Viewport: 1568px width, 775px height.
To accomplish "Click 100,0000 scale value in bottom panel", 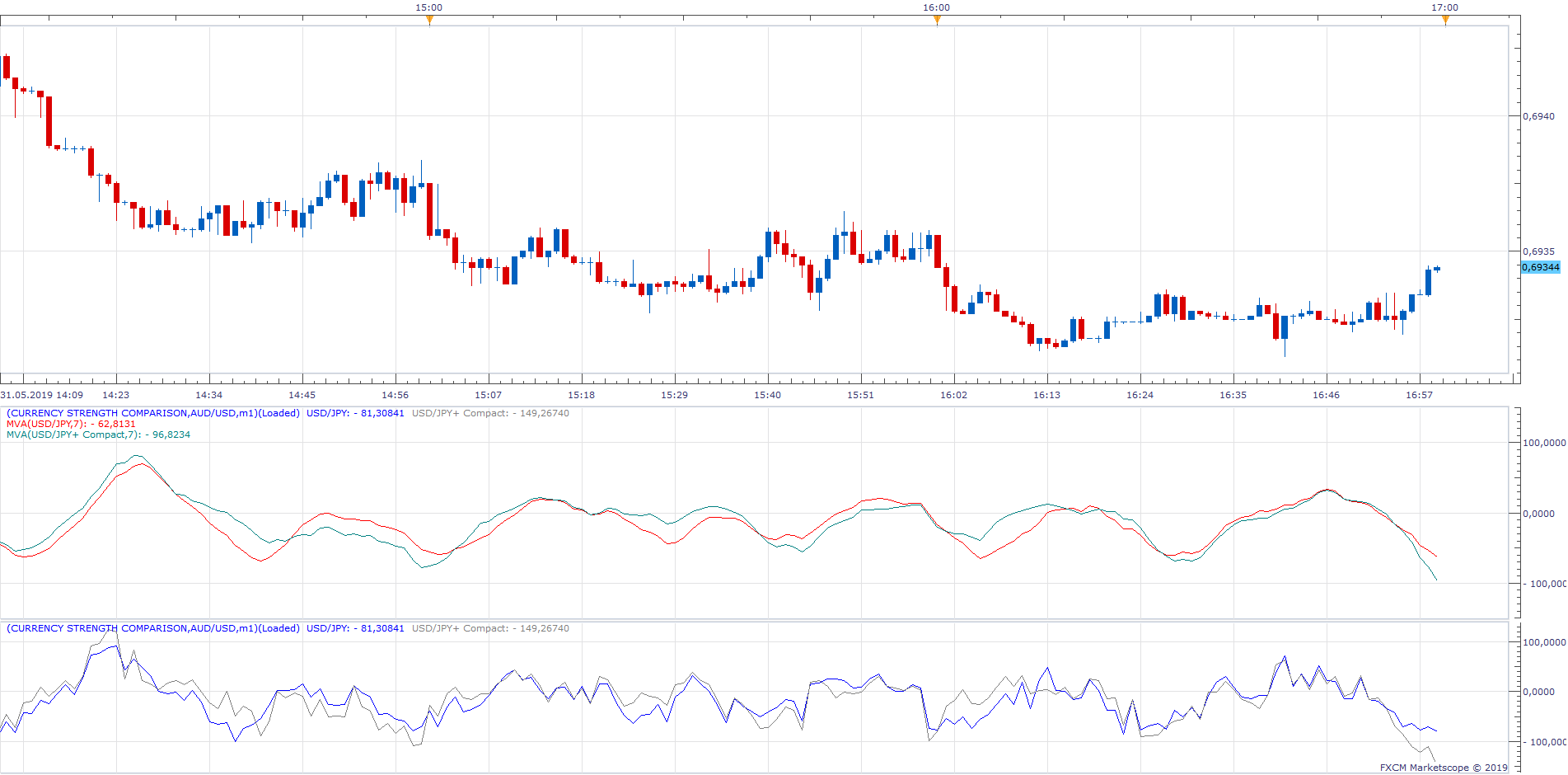I will [1544, 642].
